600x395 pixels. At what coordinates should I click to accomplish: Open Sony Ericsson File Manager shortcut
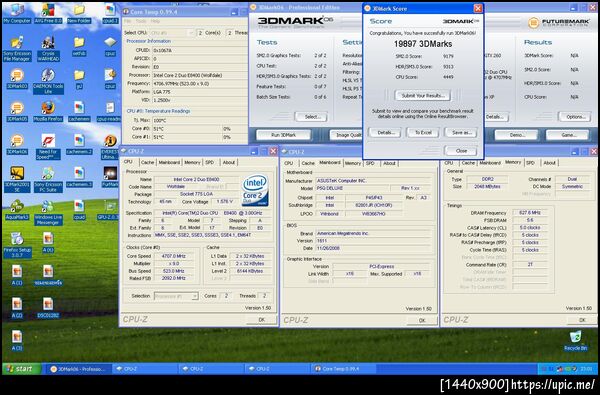point(17,49)
